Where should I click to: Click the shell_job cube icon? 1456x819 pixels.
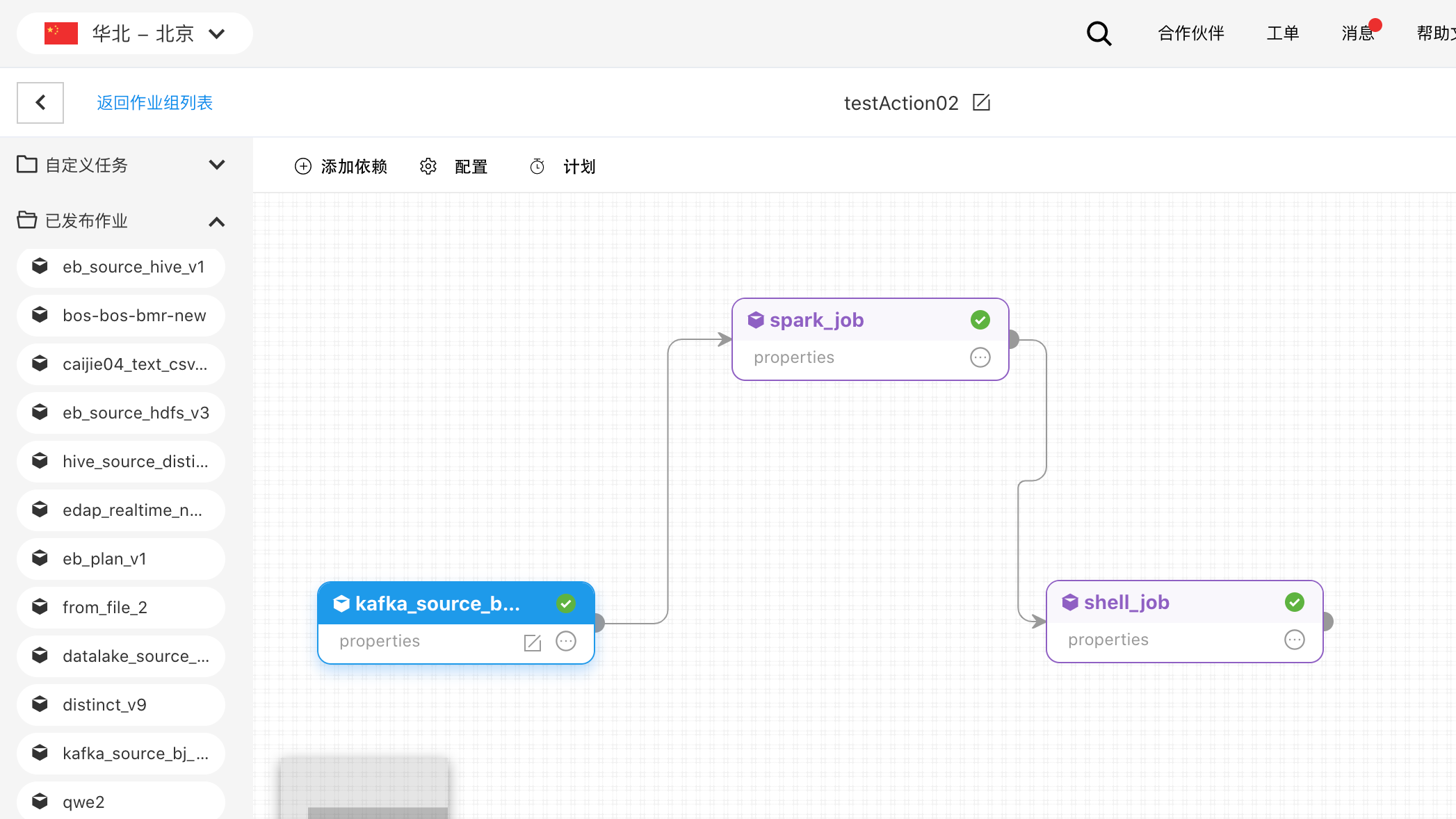tap(1070, 602)
